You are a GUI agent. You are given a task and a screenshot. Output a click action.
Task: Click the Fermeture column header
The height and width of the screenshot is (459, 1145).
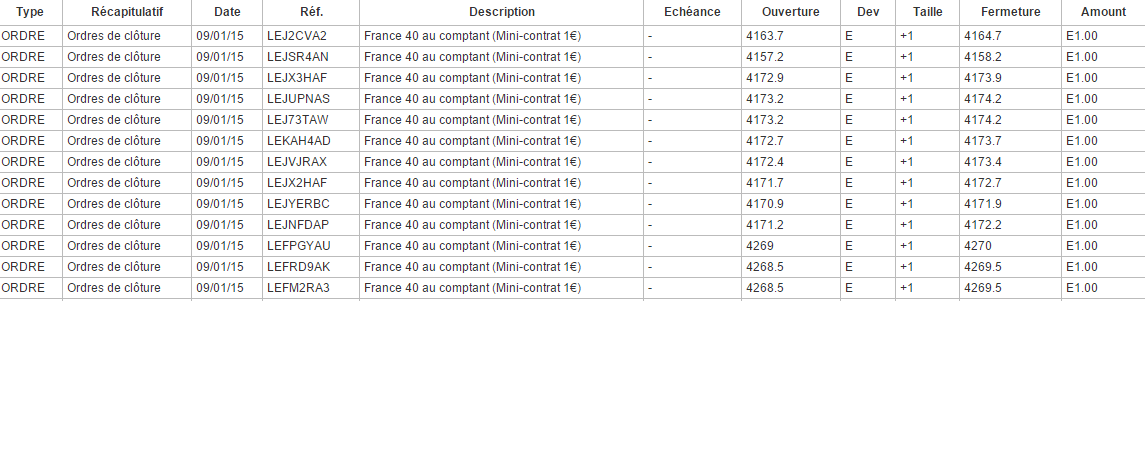1010,12
